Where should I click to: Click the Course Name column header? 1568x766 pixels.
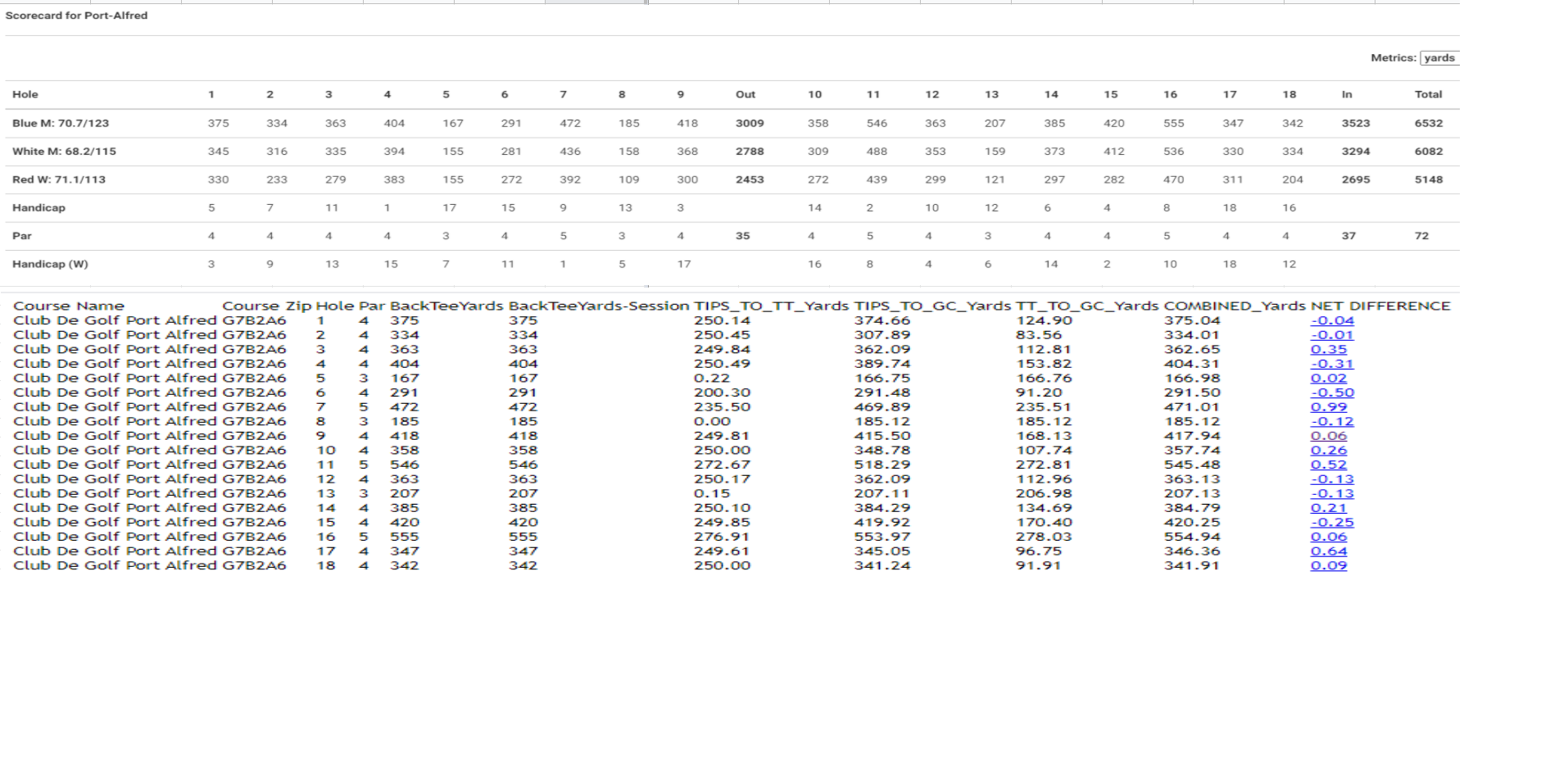pos(69,306)
